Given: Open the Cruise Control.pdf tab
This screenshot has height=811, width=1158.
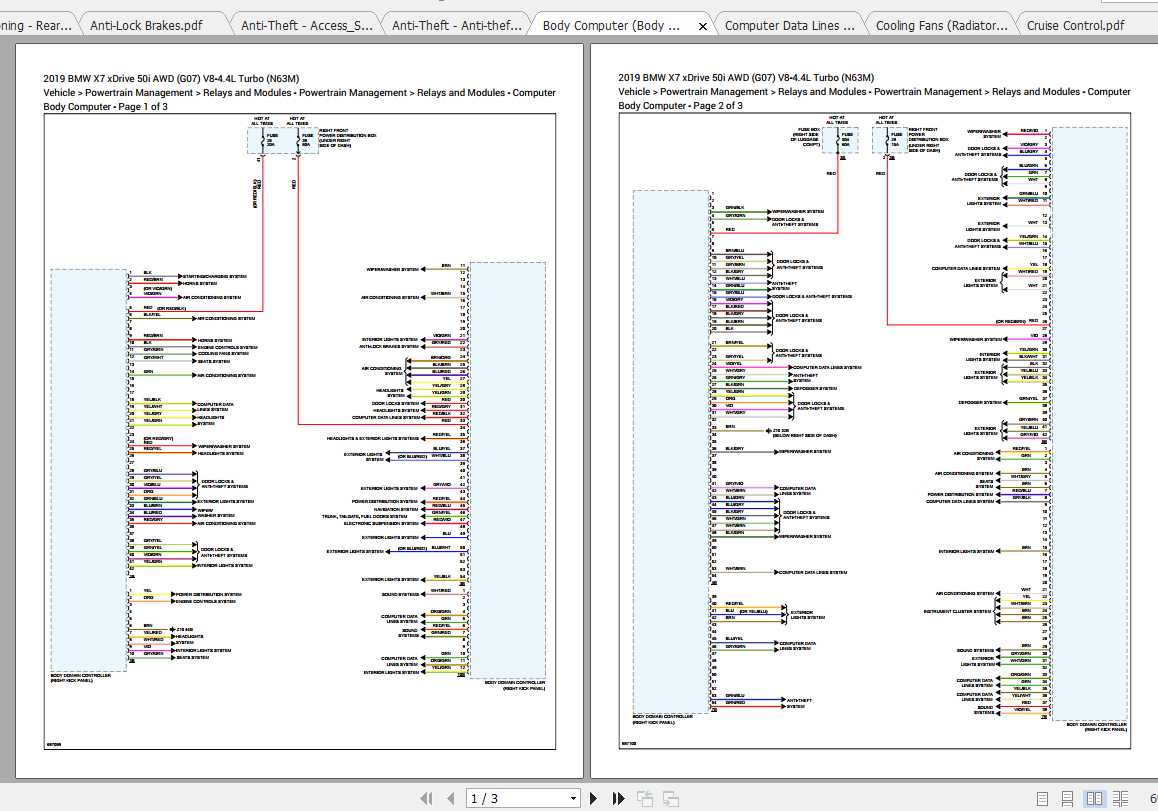Looking at the screenshot, I should click(x=1075, y=25).
